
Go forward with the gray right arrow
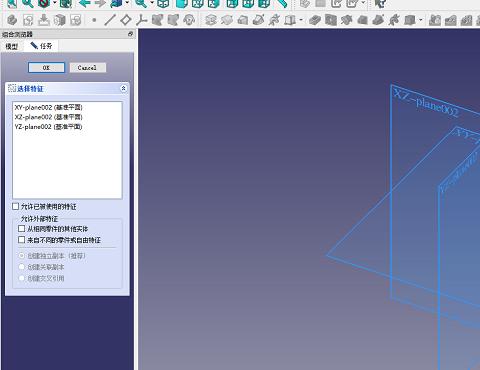point(100,3)
